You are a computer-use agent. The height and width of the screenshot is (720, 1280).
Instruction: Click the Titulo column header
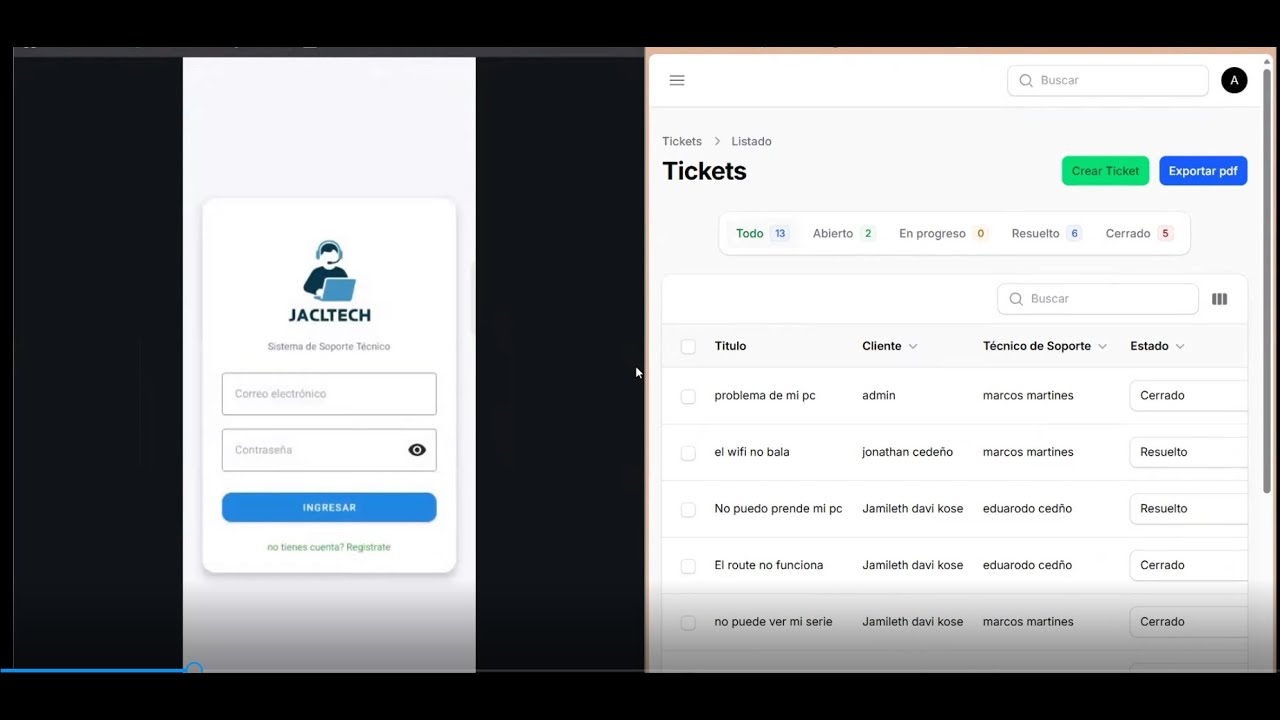pyautogui.click(x=730, y=346)
